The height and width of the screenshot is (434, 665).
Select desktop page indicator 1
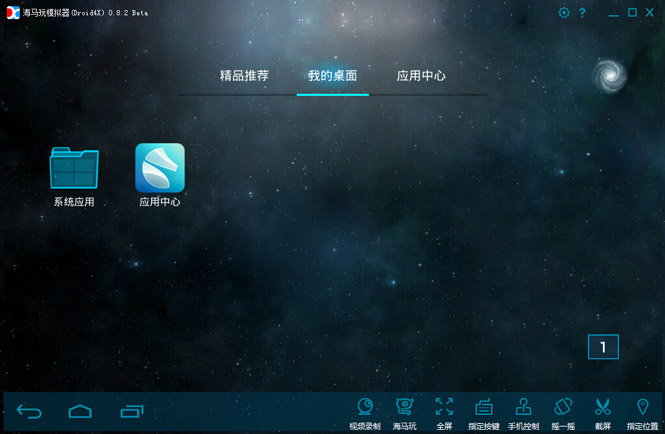(x=603, y=347)
